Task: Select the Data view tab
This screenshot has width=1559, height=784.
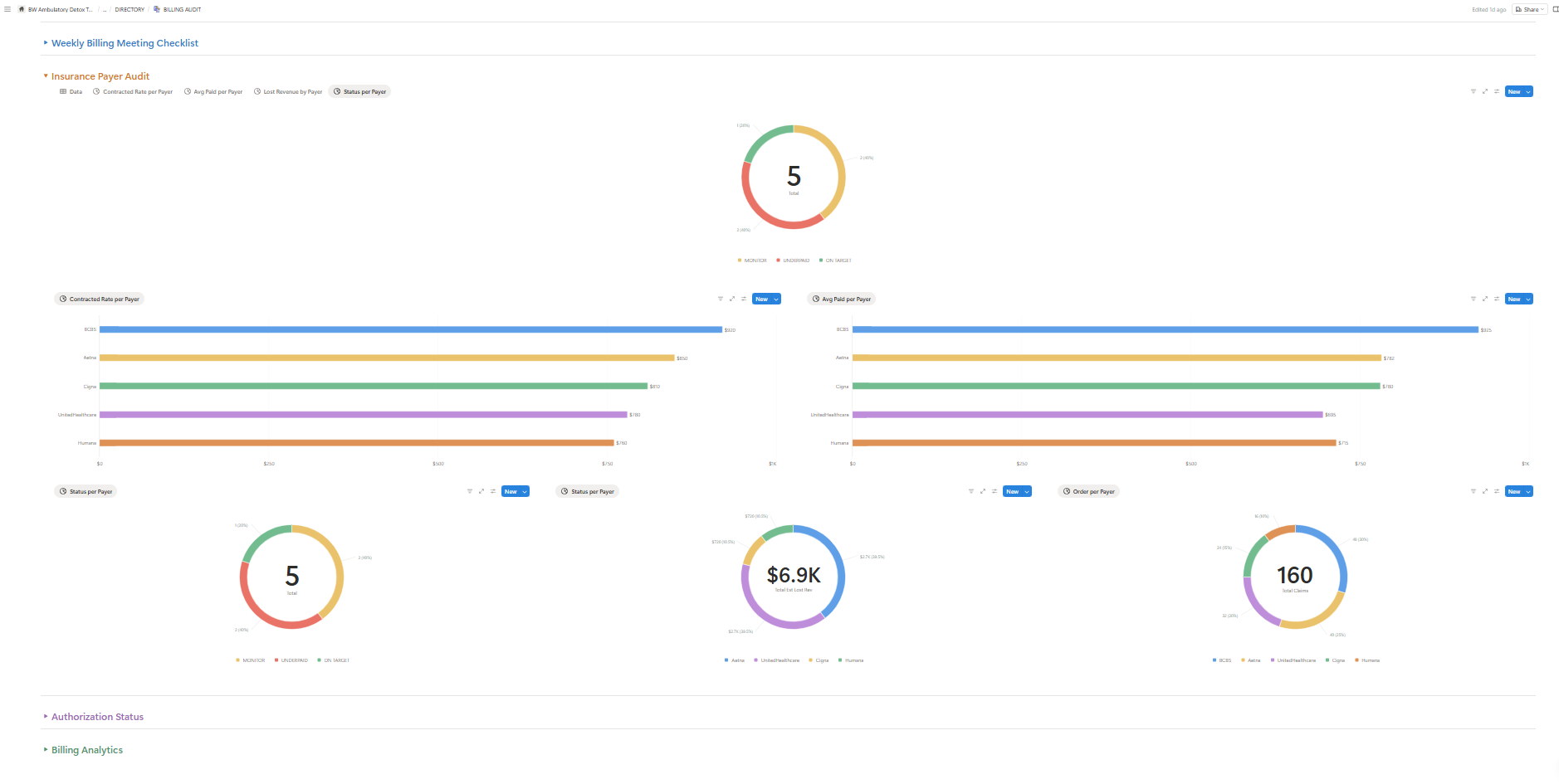Action: tap(71, 92)
